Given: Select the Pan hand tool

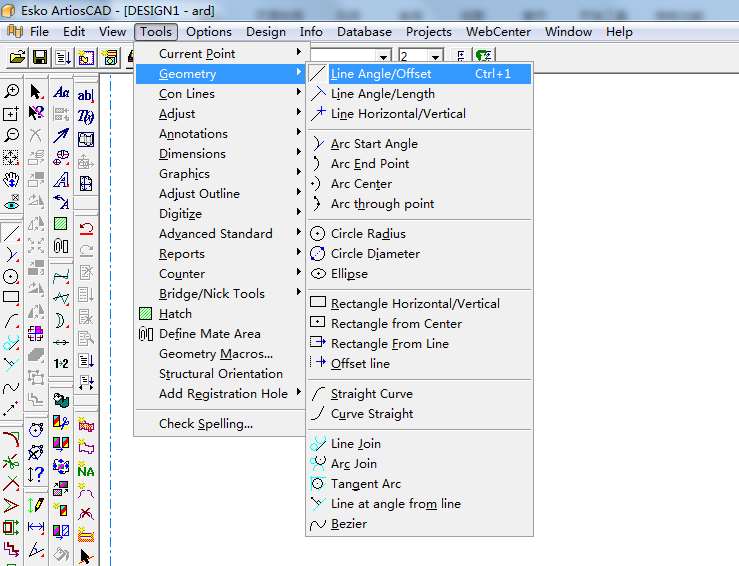Looking at the screenshot, I should tap(11, 179).
